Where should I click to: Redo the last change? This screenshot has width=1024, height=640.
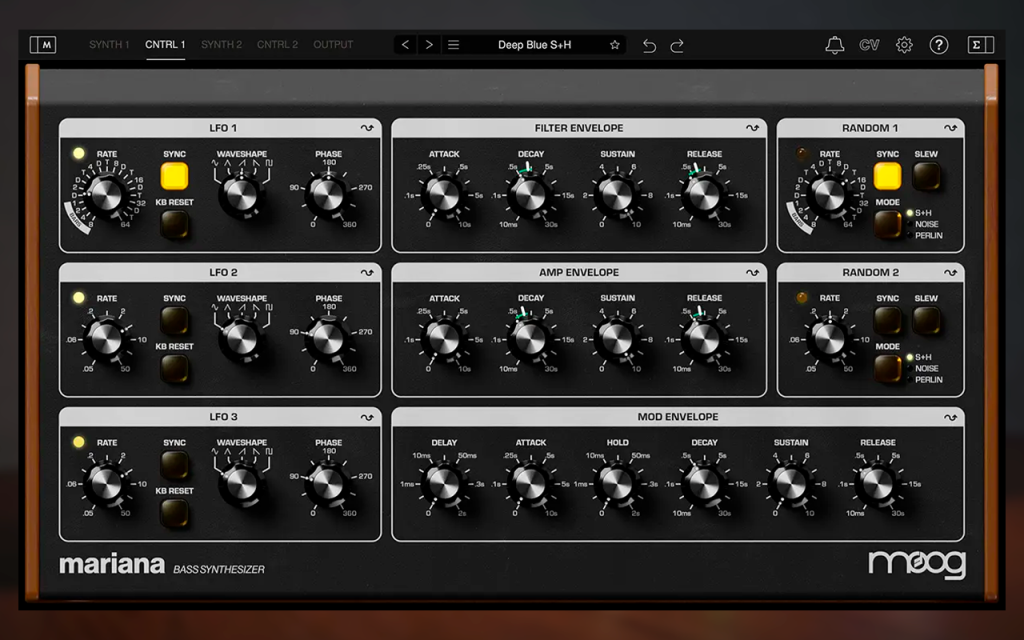(677, 45)
